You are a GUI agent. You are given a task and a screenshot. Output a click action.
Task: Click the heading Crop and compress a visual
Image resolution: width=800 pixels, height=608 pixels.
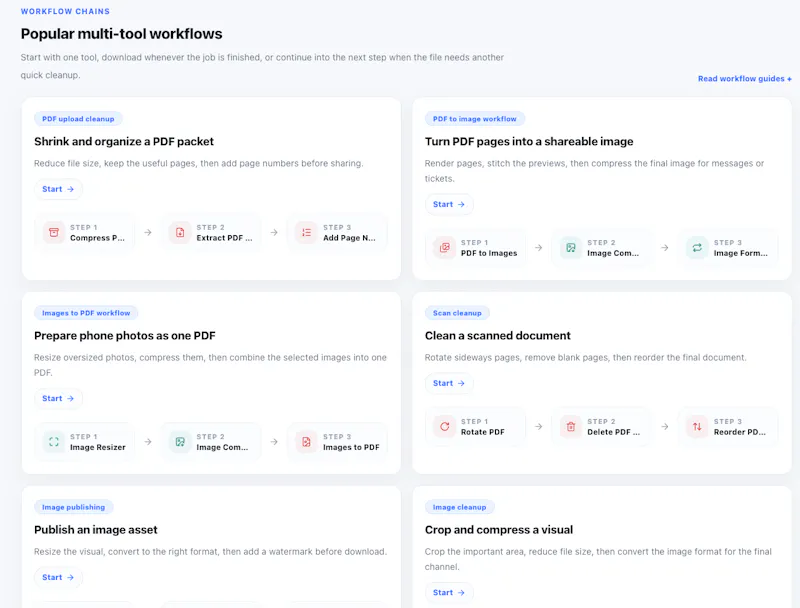click(x=499, y=529)
